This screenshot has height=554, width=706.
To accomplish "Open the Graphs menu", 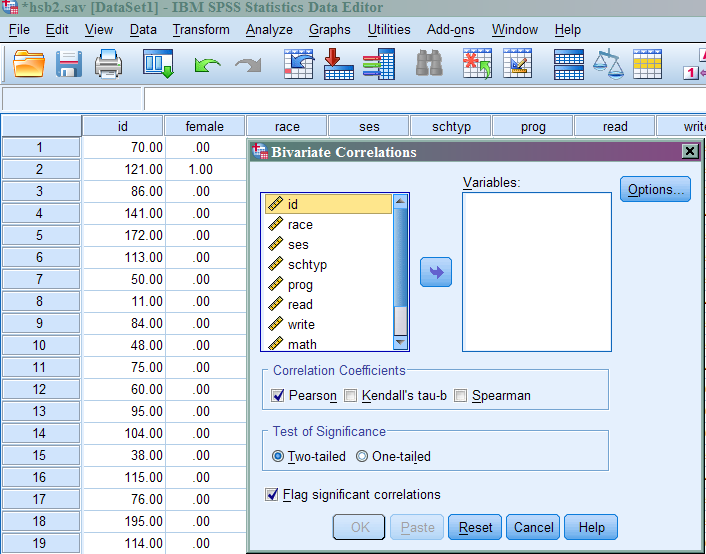I will (x=330, y=30).
